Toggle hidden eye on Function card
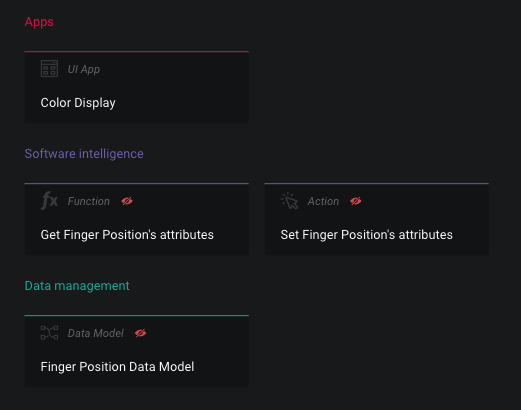Viewport: 521px width, 410px height. click(127, 201)
